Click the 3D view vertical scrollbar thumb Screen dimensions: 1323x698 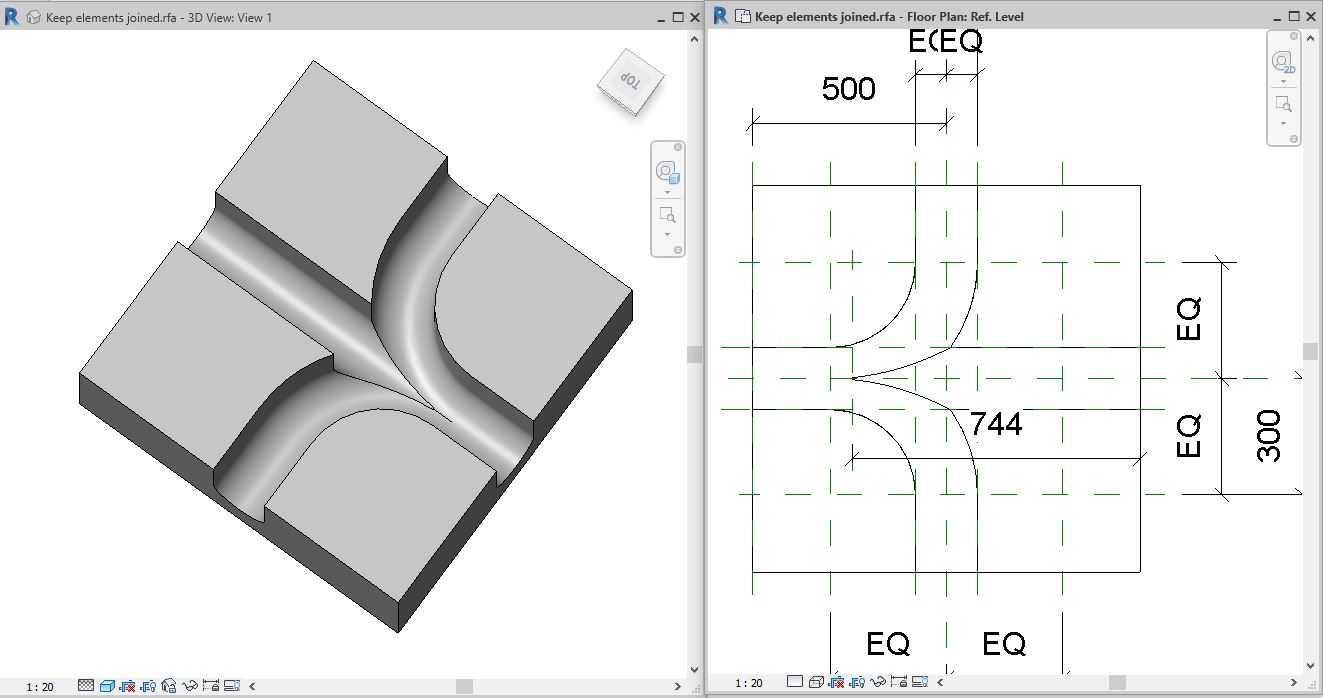click(695, 354)
